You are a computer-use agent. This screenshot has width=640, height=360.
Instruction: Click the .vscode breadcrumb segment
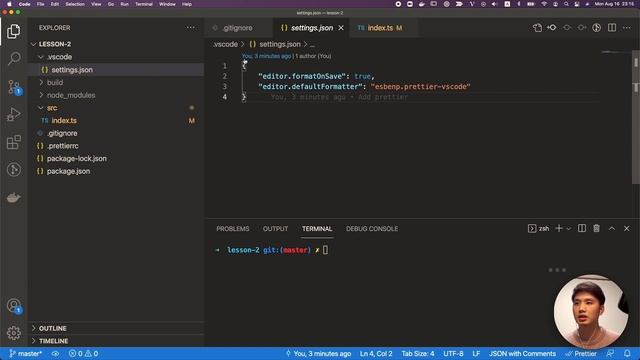[225, 44]
